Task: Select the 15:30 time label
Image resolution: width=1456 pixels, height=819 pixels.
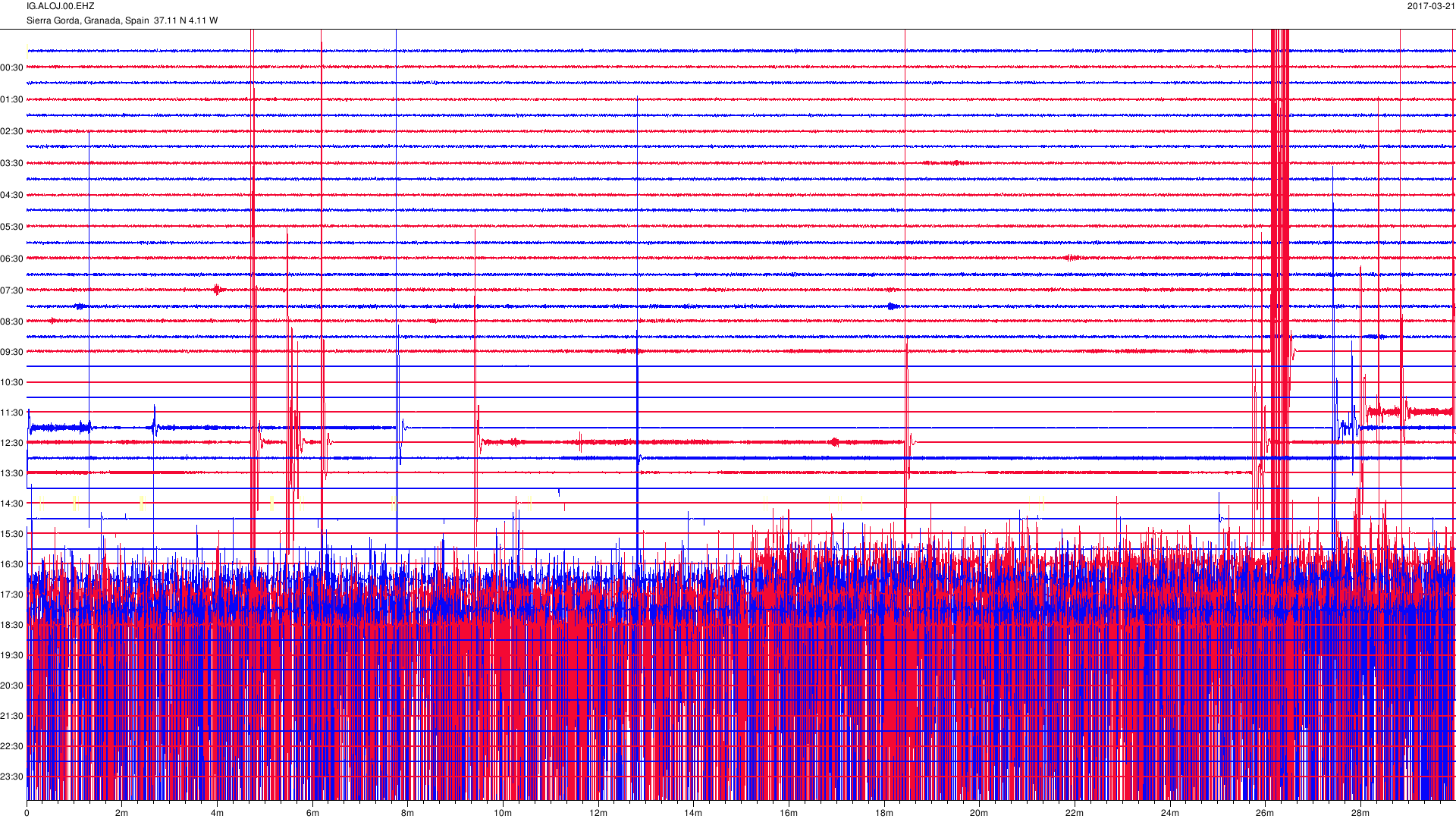Action: click(12, 534)
